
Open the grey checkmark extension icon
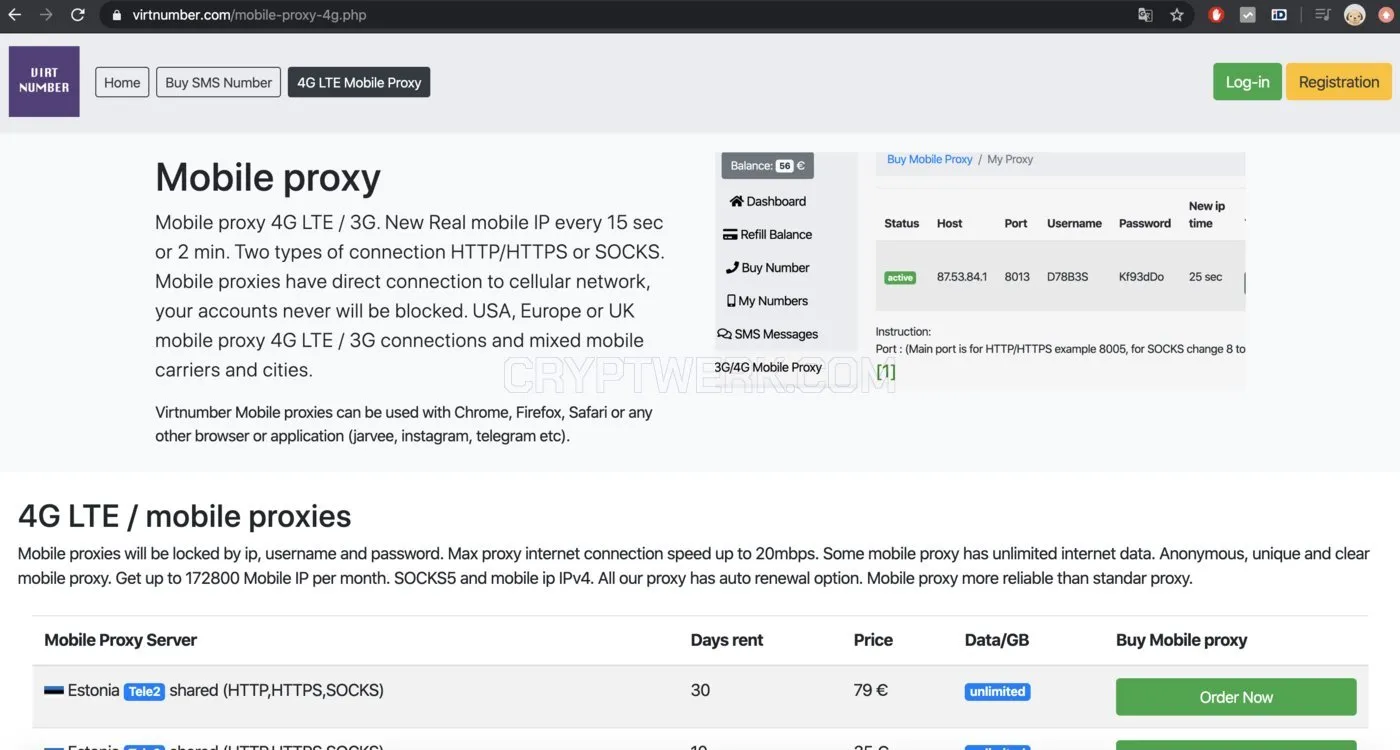point(1248,15)
